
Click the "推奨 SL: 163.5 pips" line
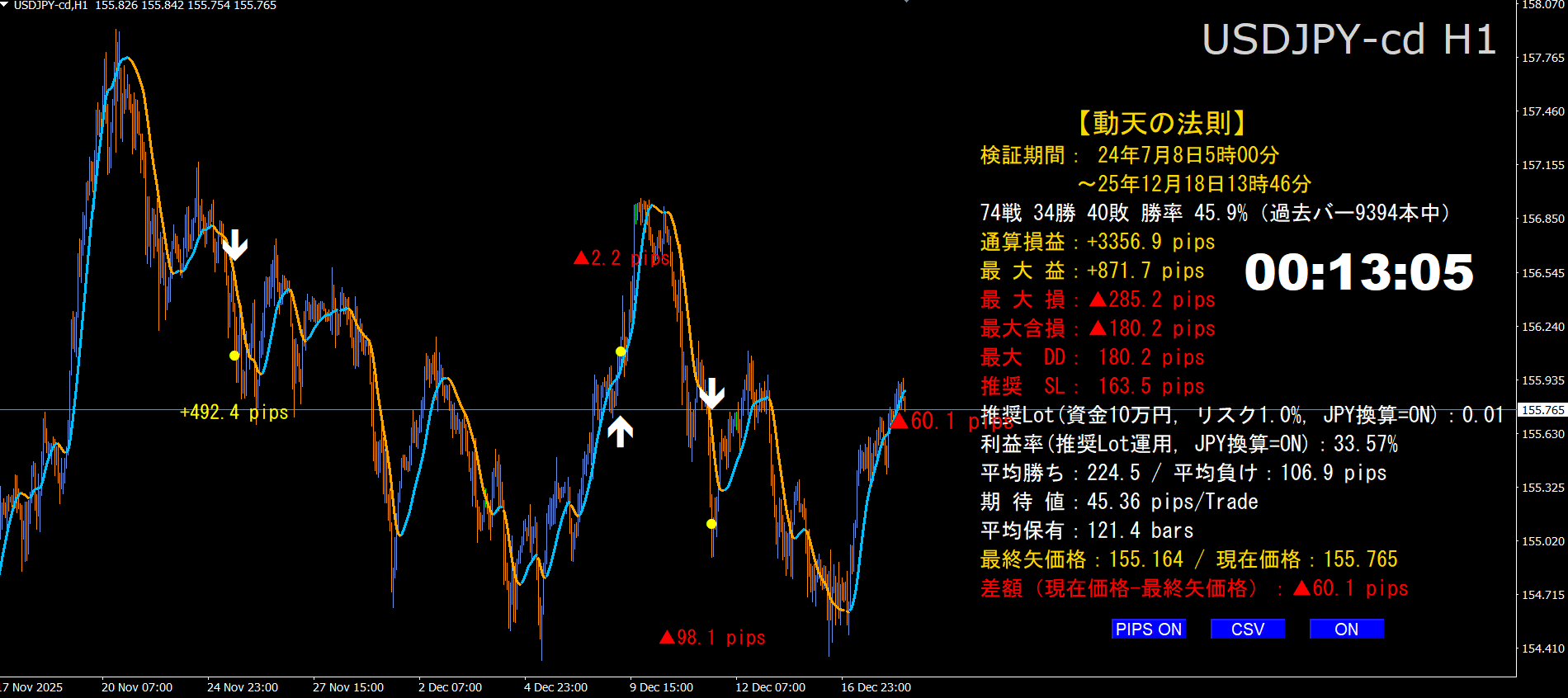(x=1093, y=386)
